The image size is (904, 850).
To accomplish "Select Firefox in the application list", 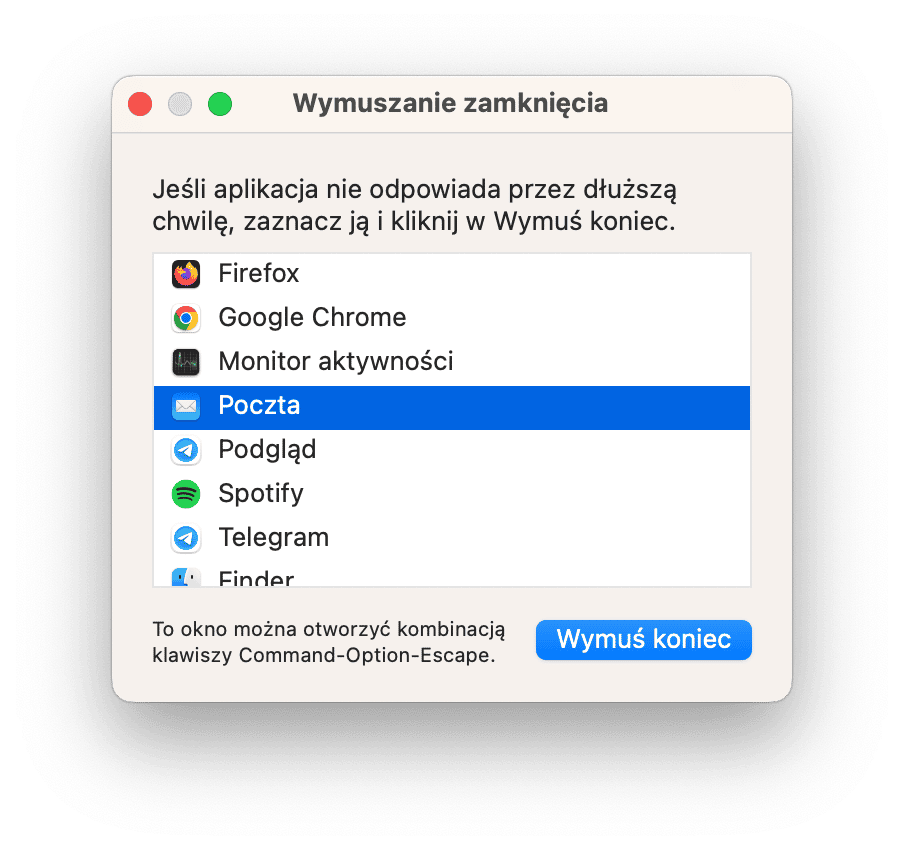I will click(x=258, y=273).
